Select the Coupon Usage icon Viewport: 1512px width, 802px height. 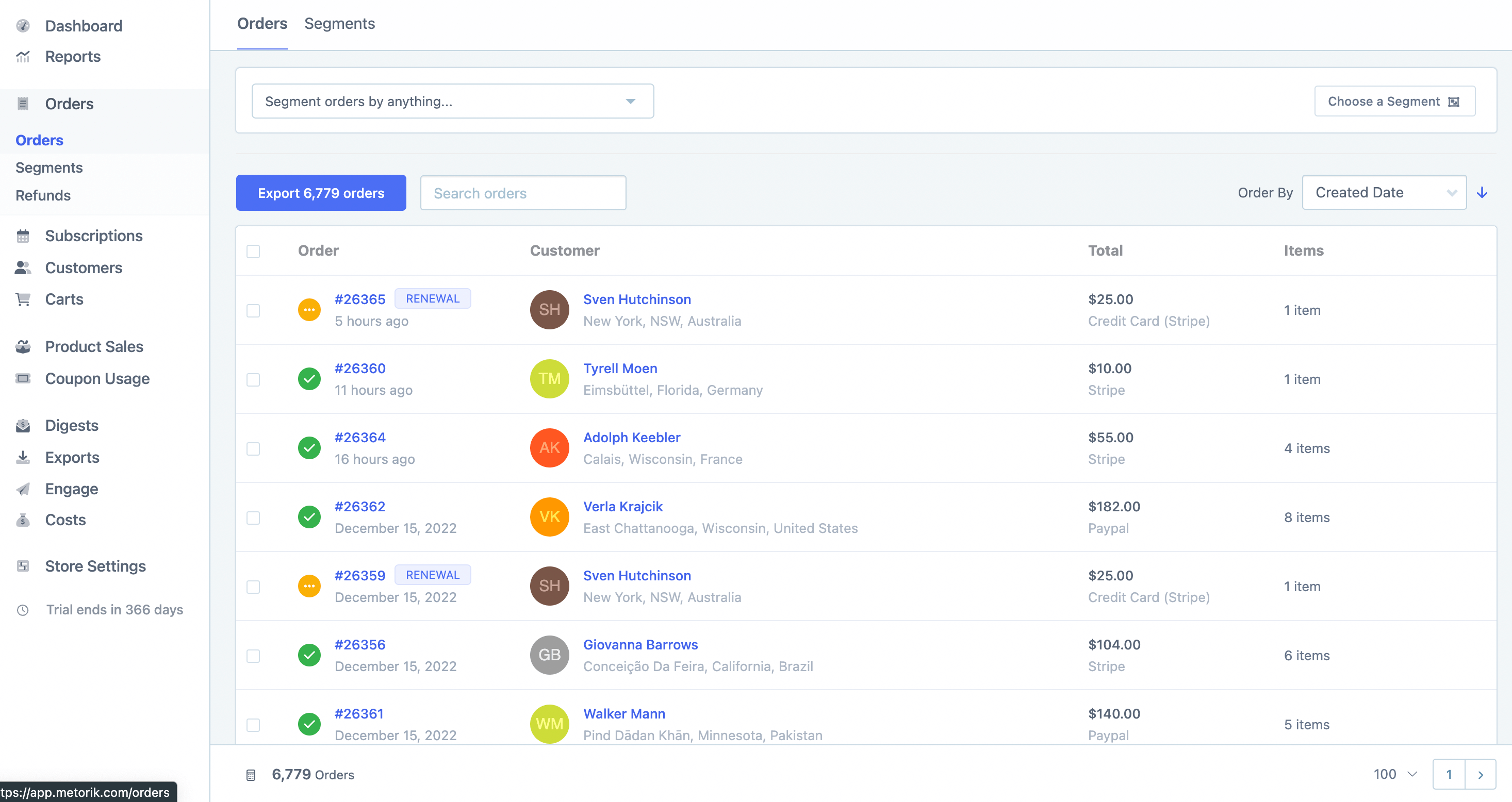pyautogui.click(x=22, y=378)
